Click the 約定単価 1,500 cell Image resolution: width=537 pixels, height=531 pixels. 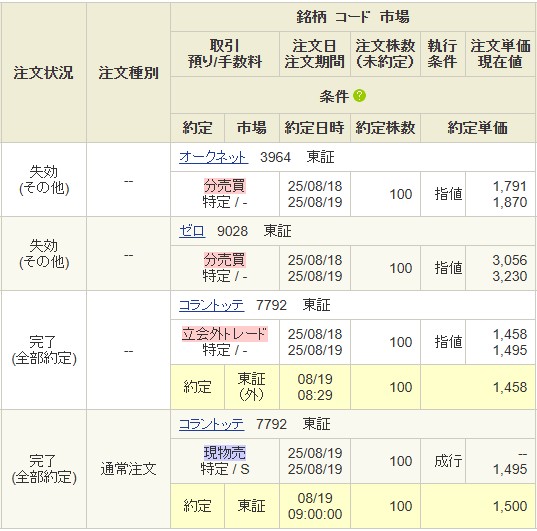point(478,506)
